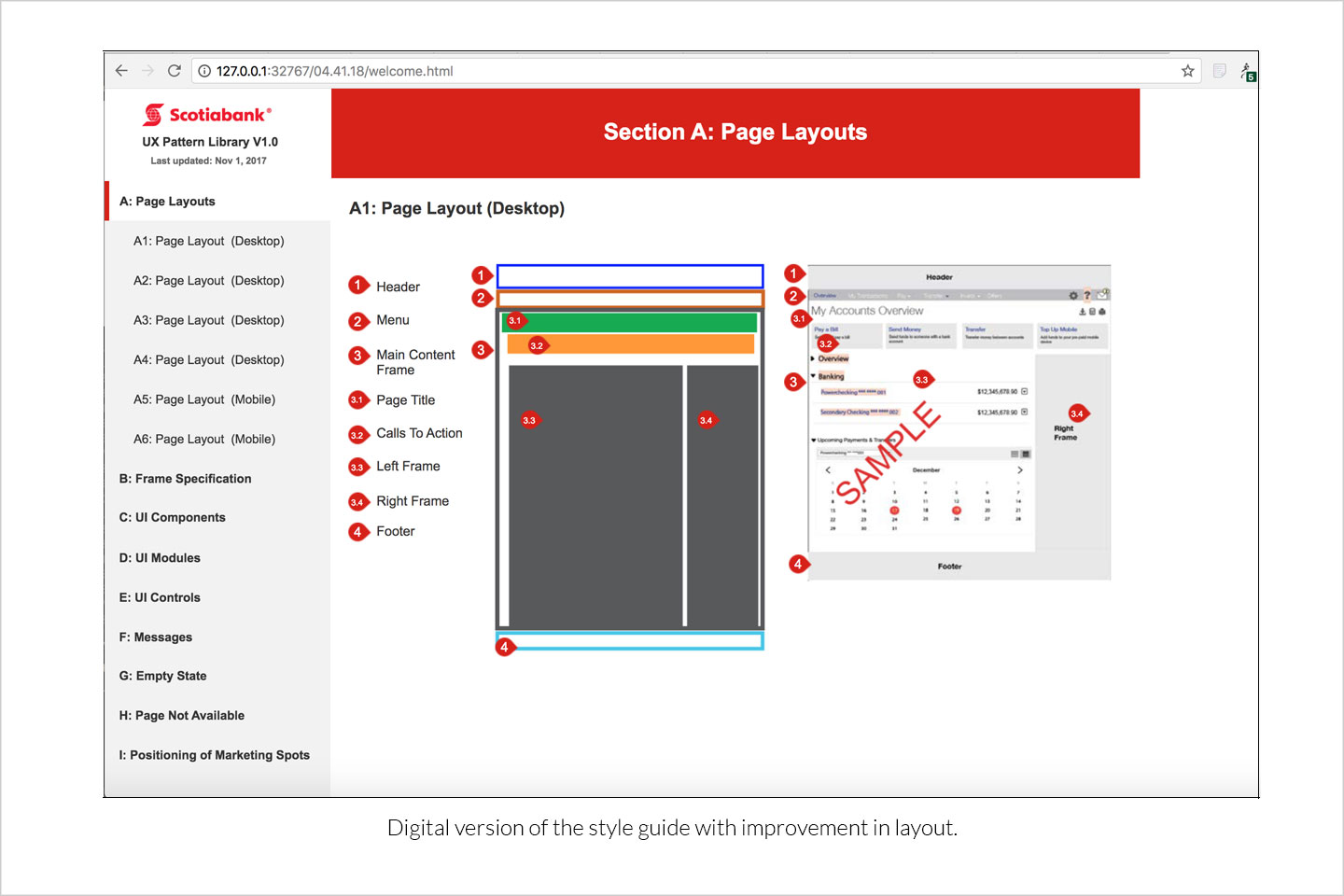Go to I: Positioning of Marketing Spots
This screenshot has height=896, width=1344.
(x=214, y=755)
